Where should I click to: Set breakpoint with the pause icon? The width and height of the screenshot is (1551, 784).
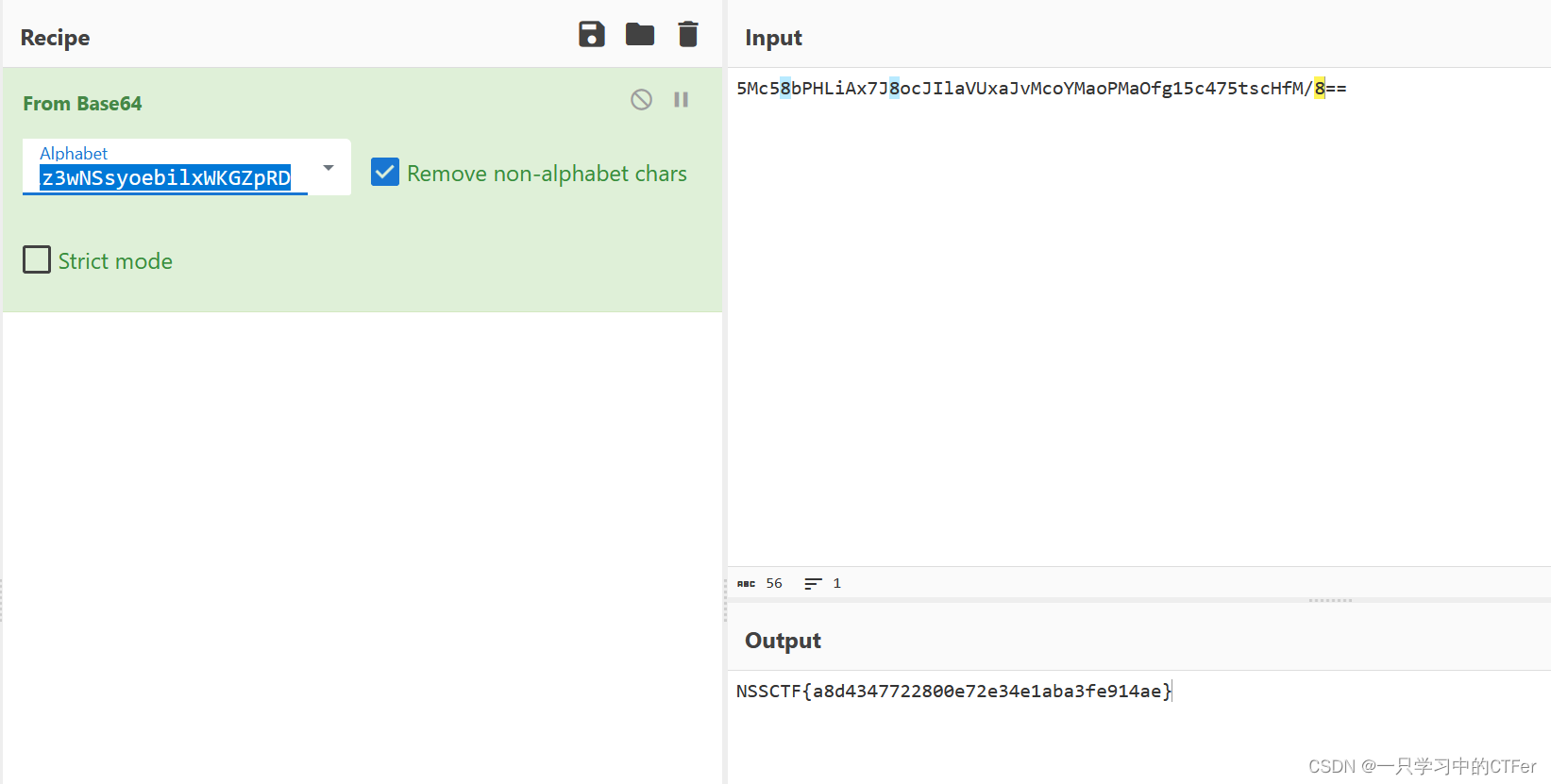681,100
